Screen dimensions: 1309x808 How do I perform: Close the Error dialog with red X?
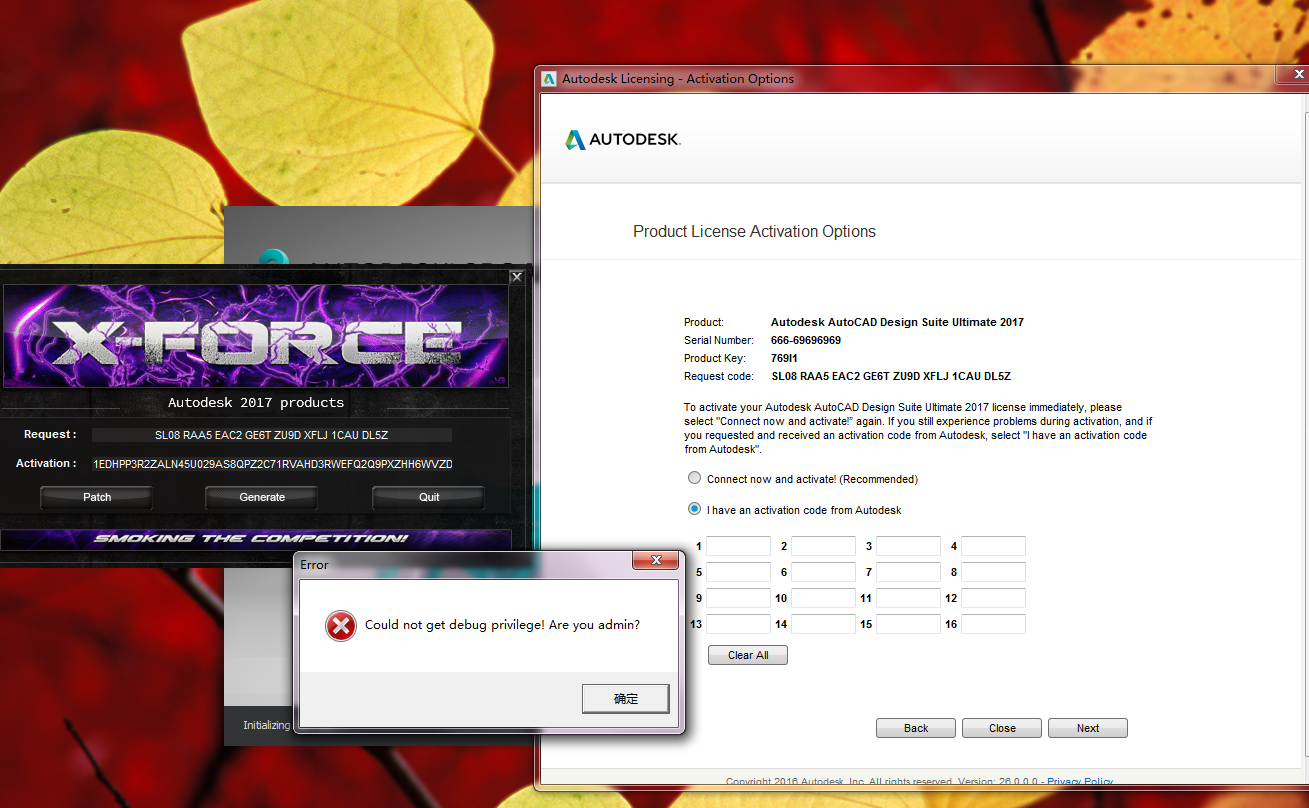[x=655, y=561]
